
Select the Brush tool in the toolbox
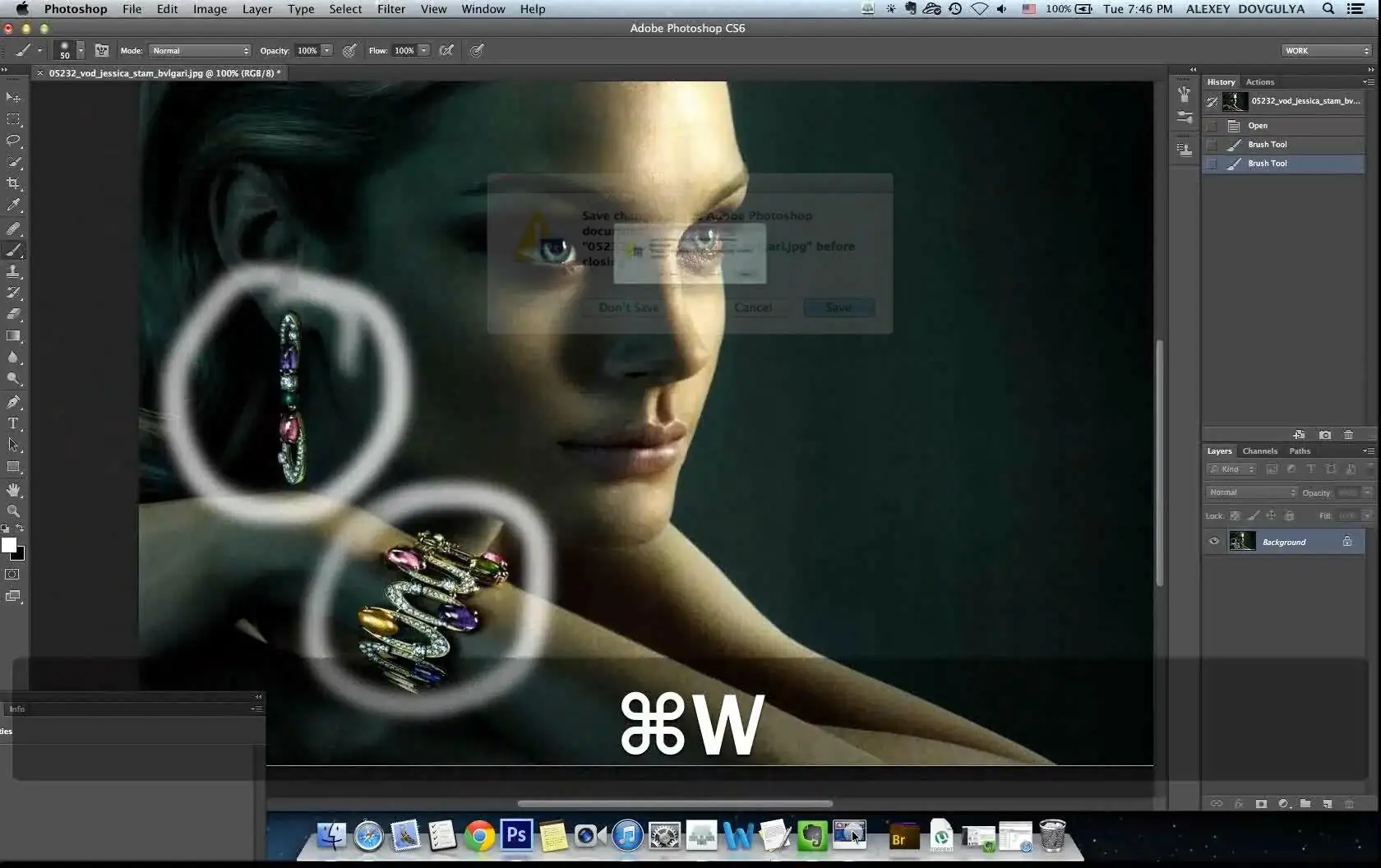click(13, 250)
